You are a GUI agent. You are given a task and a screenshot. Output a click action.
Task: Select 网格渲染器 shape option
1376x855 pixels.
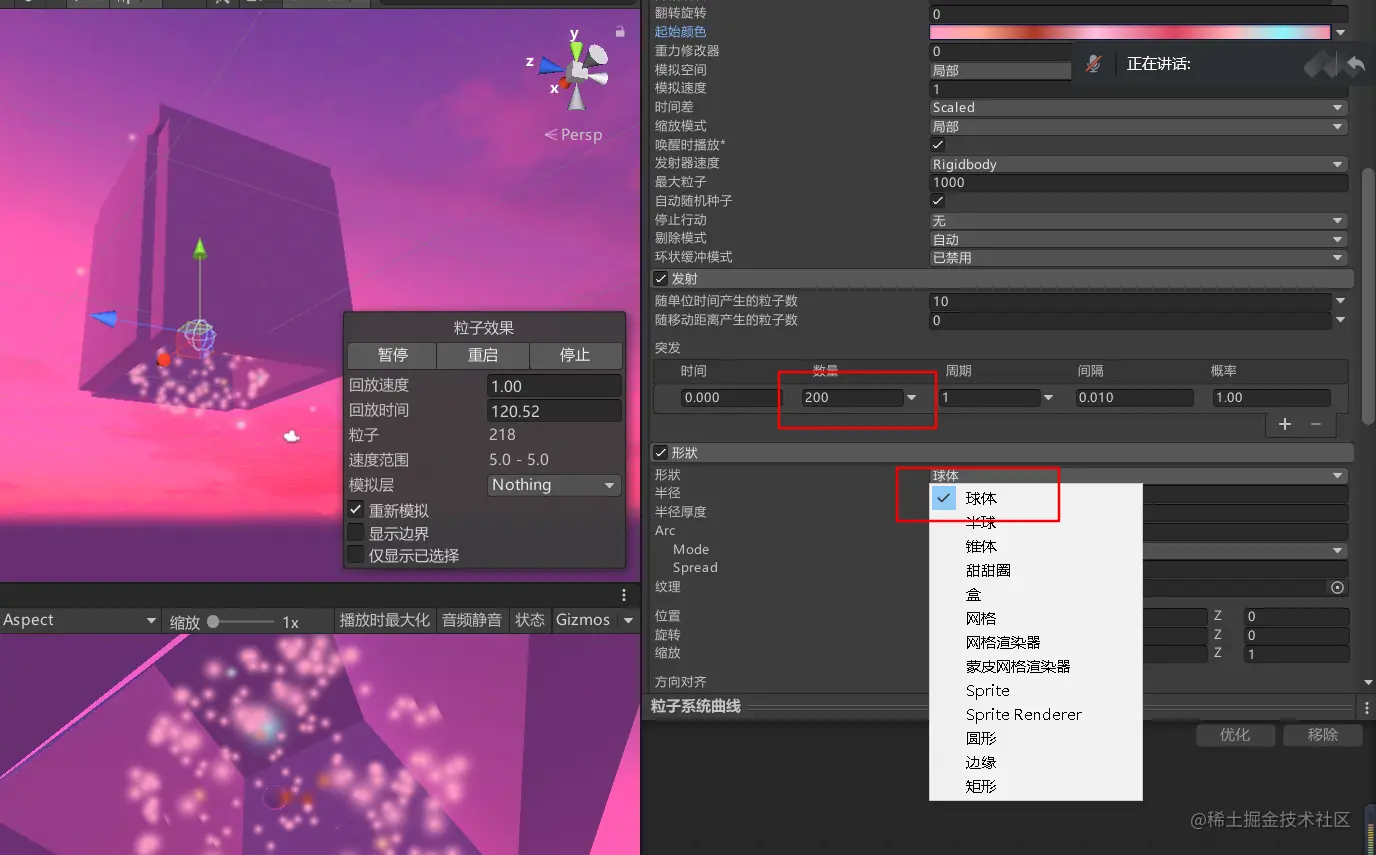[1036, 642]
